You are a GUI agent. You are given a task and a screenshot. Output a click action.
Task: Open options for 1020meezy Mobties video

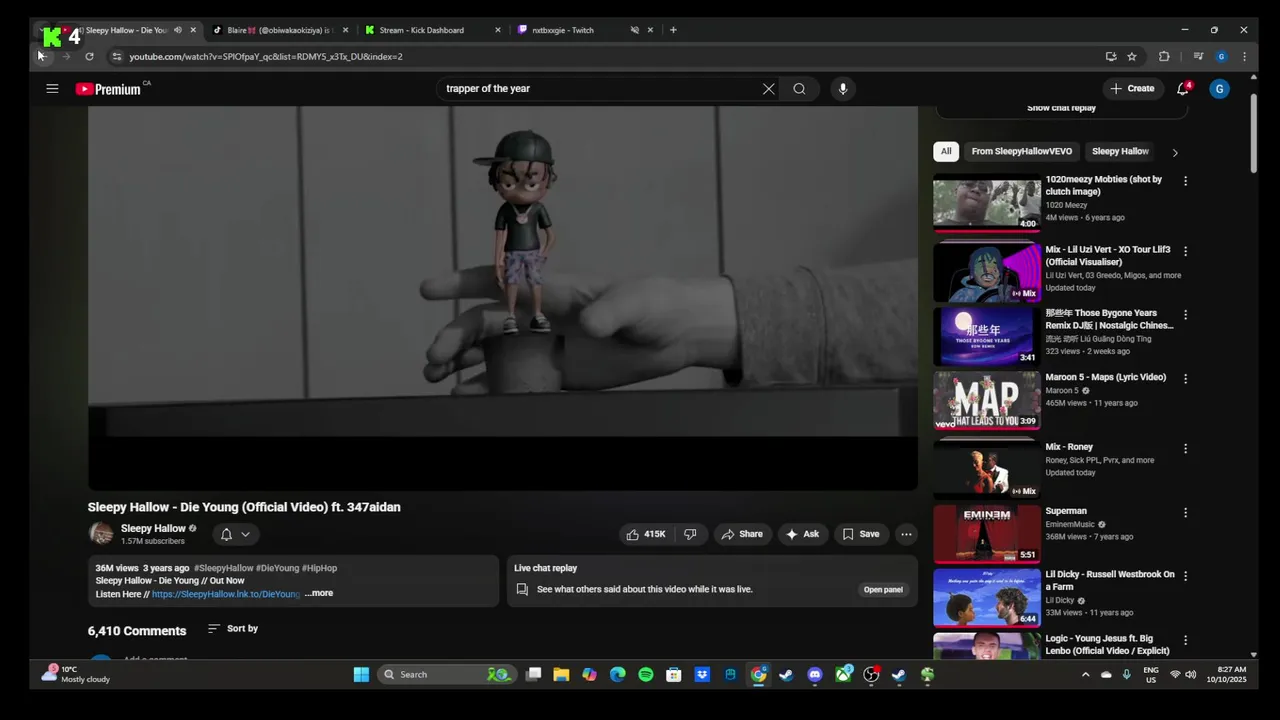coord(1185,181)
